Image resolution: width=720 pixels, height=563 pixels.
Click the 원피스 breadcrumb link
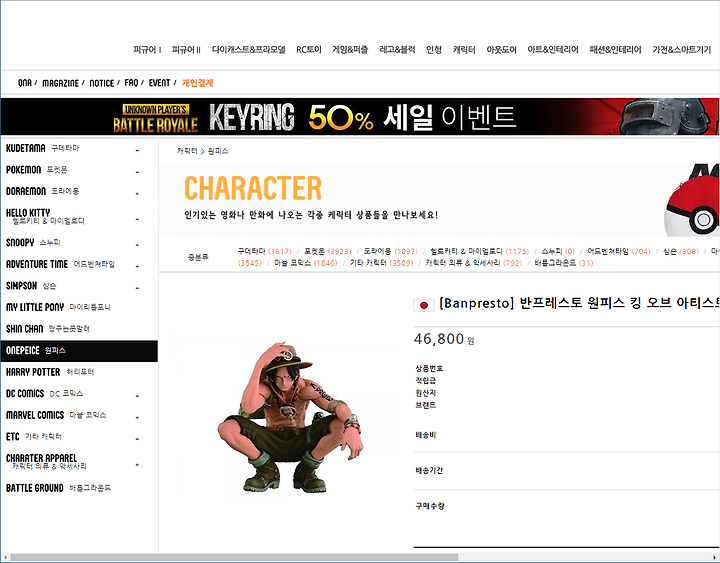[x=218, y=151]
